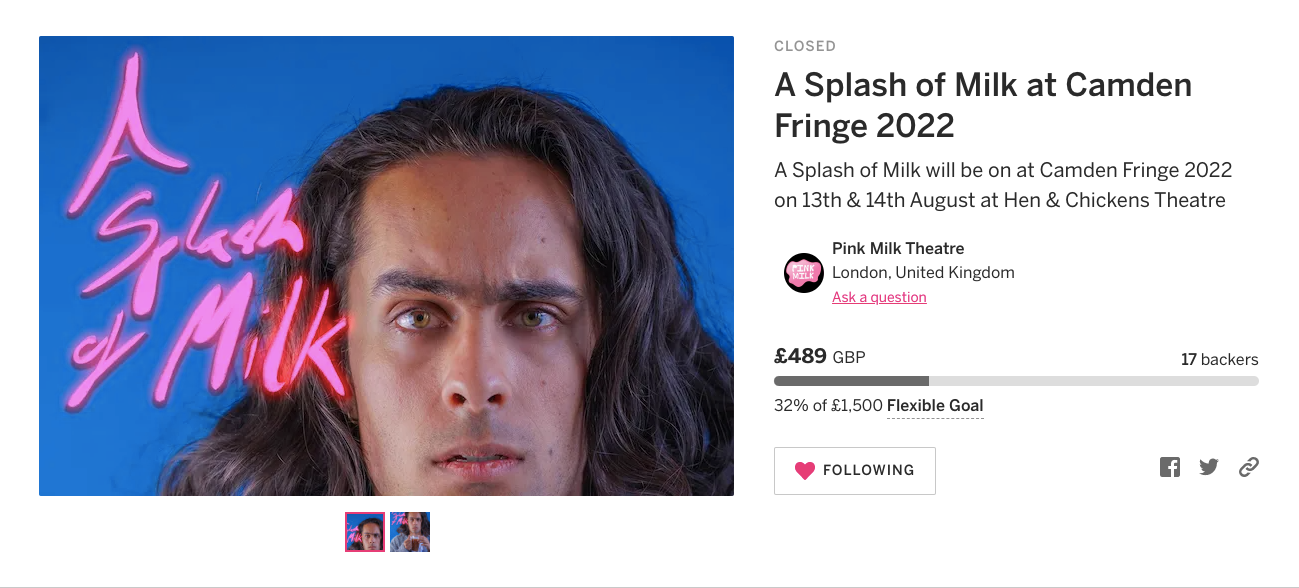This screenshot has width=1299, height=588.
Task: Open Pink Milk Theatre organizer name
Action: point(898,248)
